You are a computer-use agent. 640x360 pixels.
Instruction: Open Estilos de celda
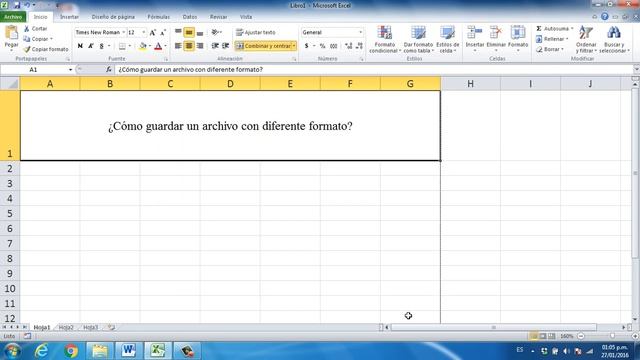click(447, 39)
